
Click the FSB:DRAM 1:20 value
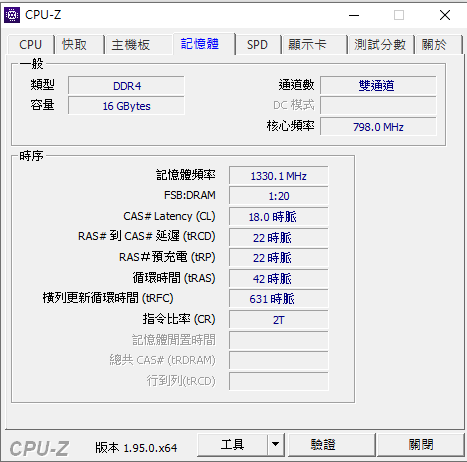tap(279, 196)
